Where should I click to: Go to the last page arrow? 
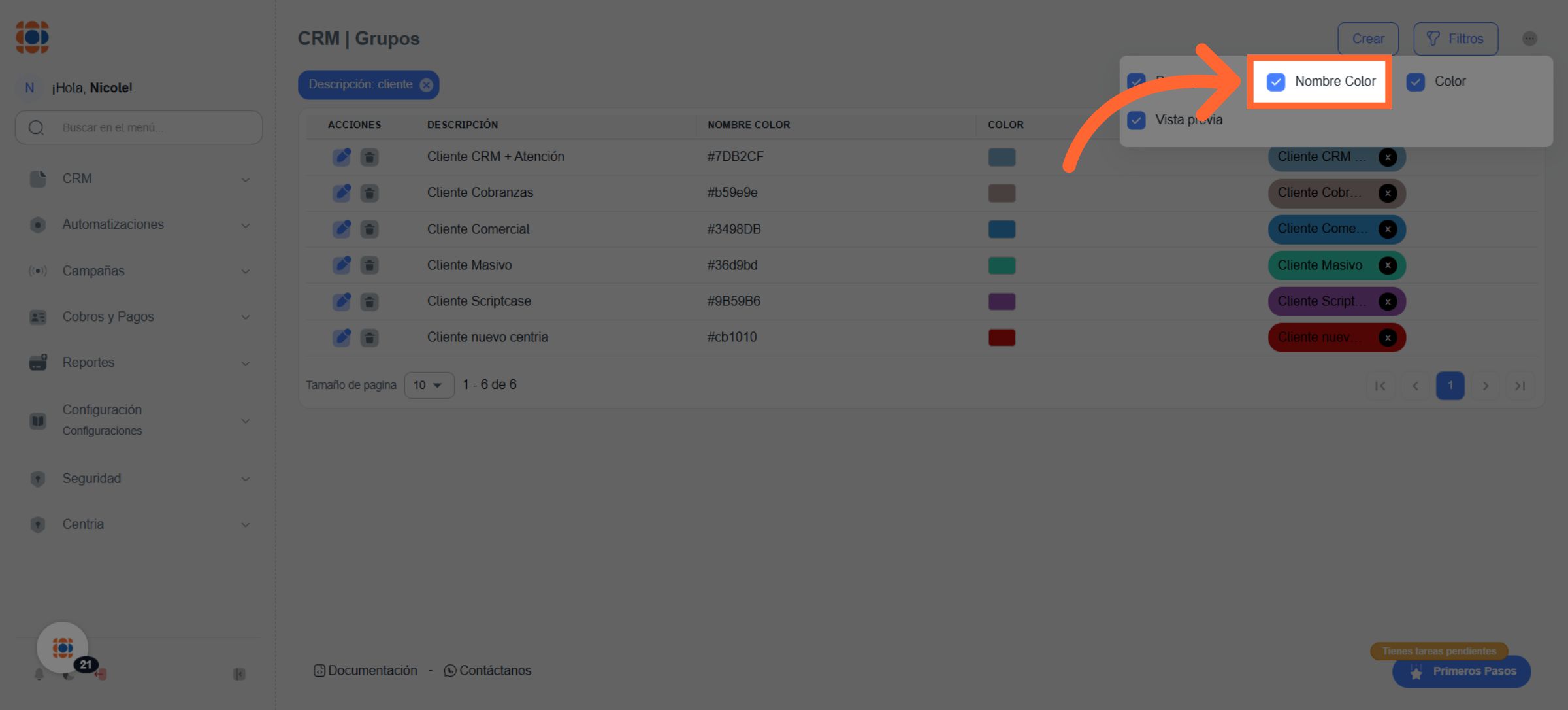[x=1520, y=386]
